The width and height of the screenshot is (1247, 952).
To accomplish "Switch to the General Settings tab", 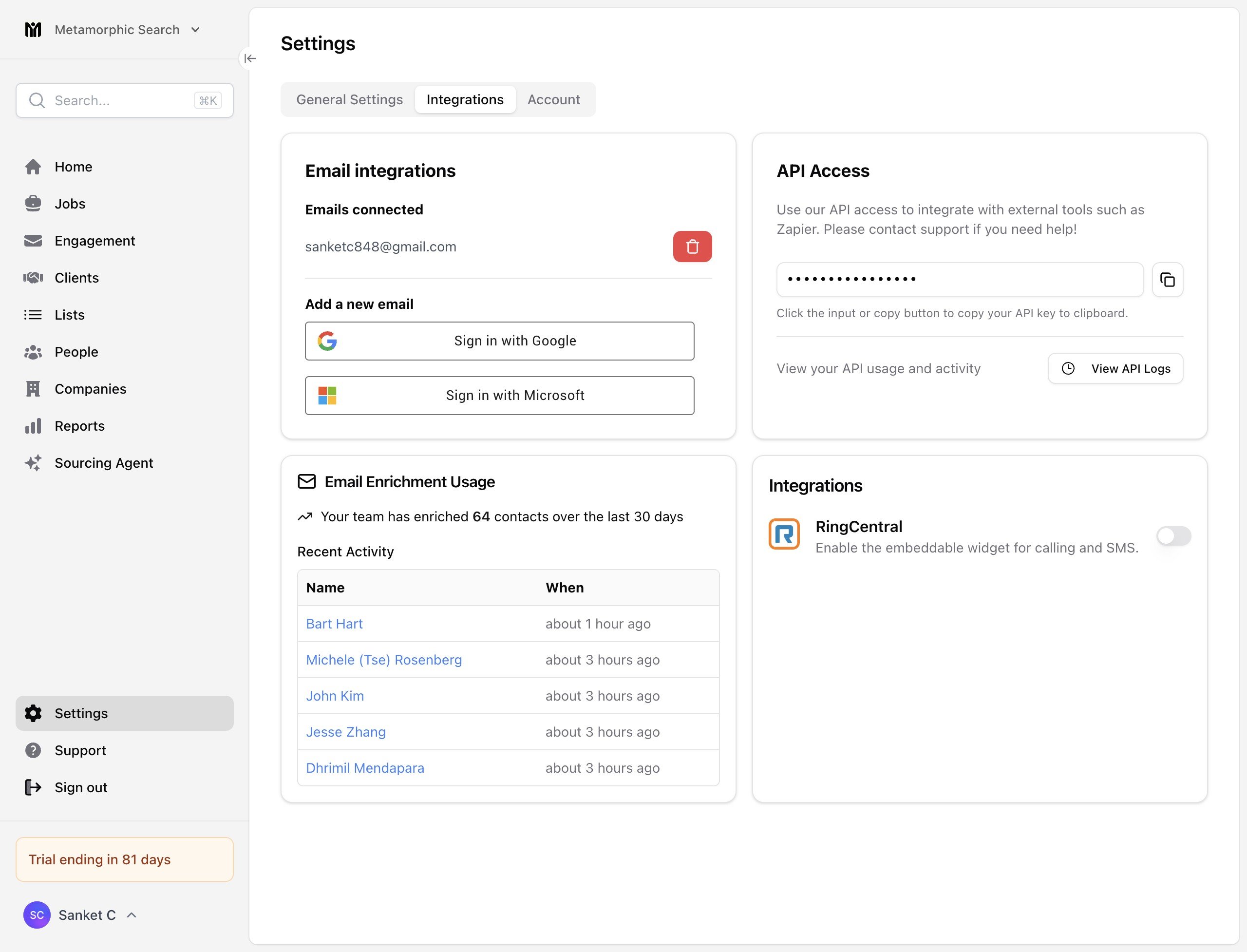I will (350, 100).
